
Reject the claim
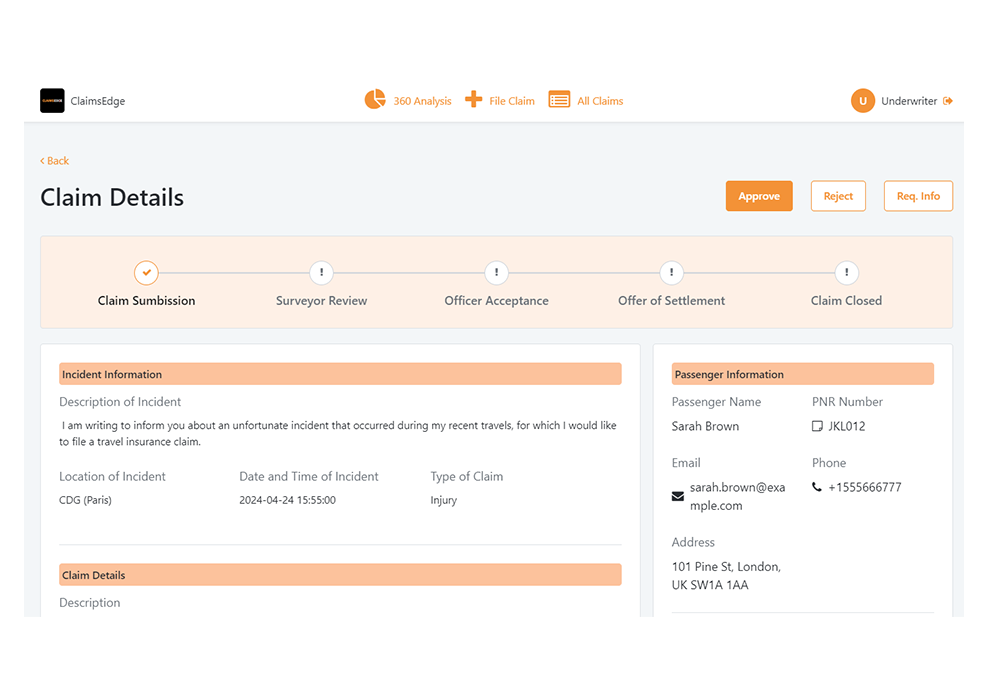tap(838, 196)
